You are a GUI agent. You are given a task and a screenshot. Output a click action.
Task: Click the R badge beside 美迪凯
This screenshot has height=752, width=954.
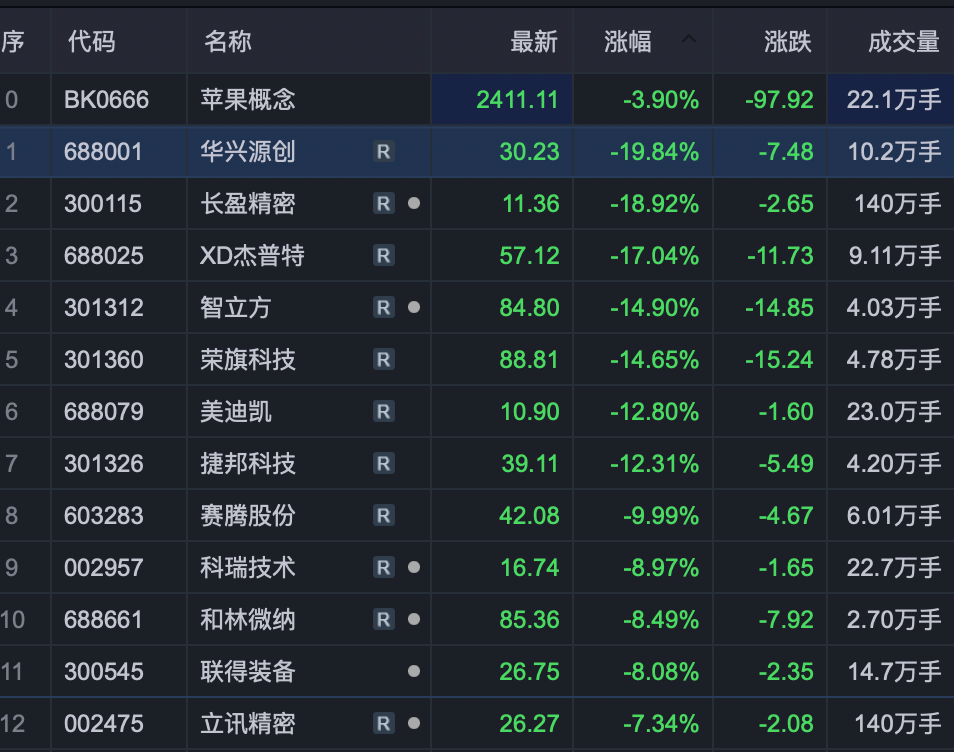point(383,411)
